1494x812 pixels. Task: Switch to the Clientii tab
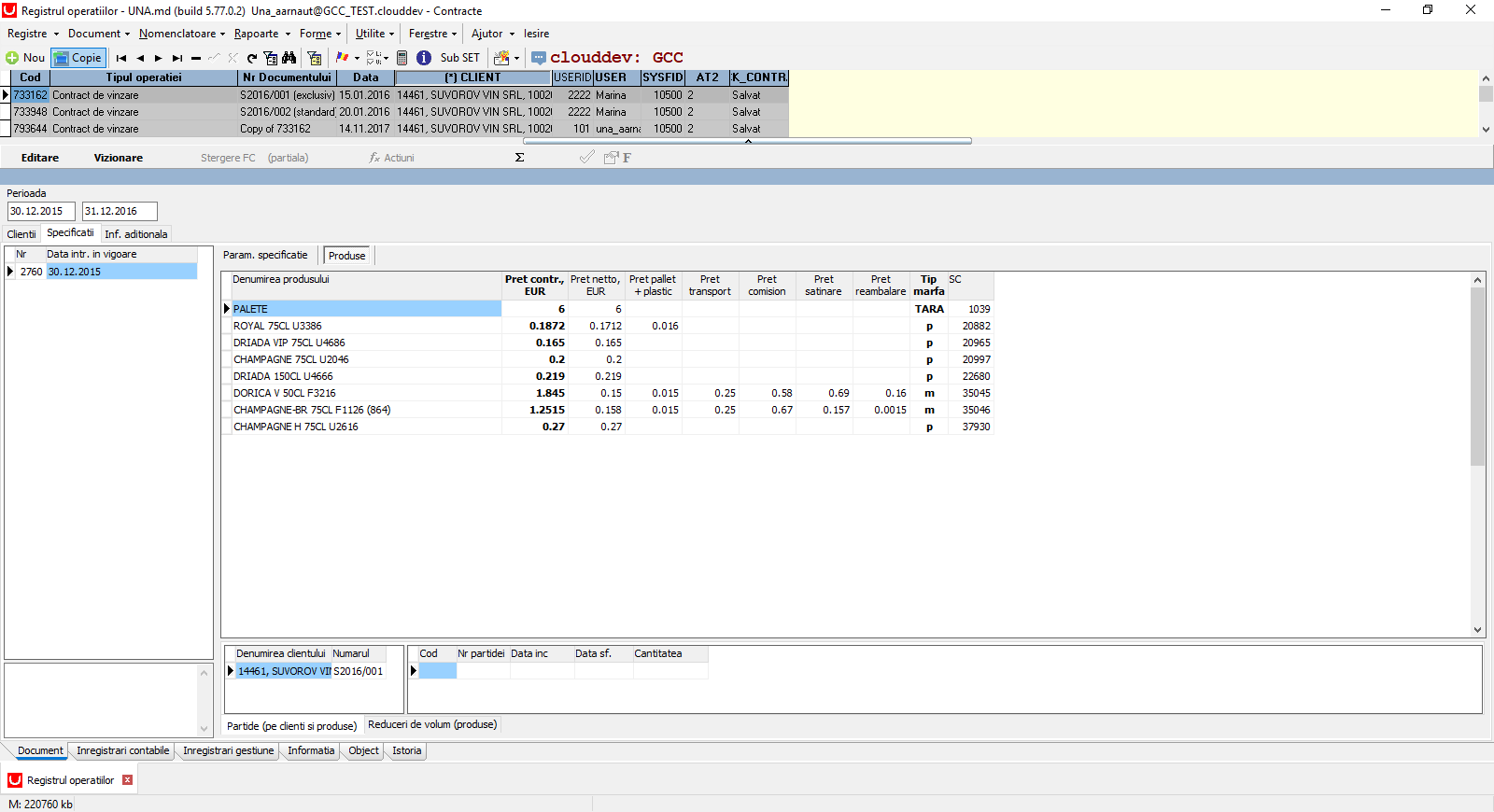[x=21, y=234]
